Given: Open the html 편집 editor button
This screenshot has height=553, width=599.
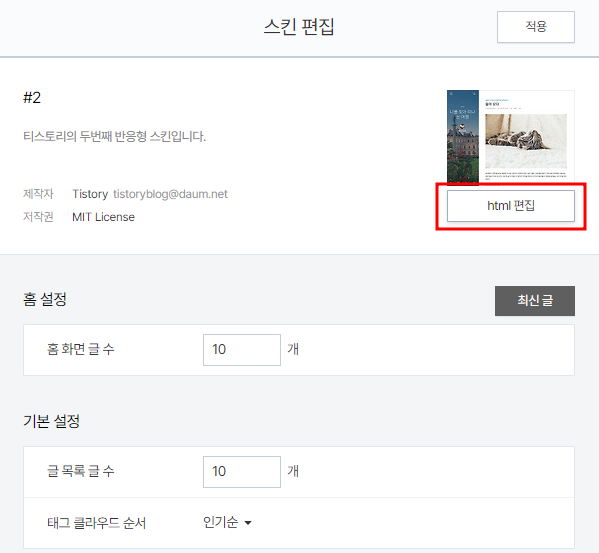Looking at the screenshot, I should 511,206.
